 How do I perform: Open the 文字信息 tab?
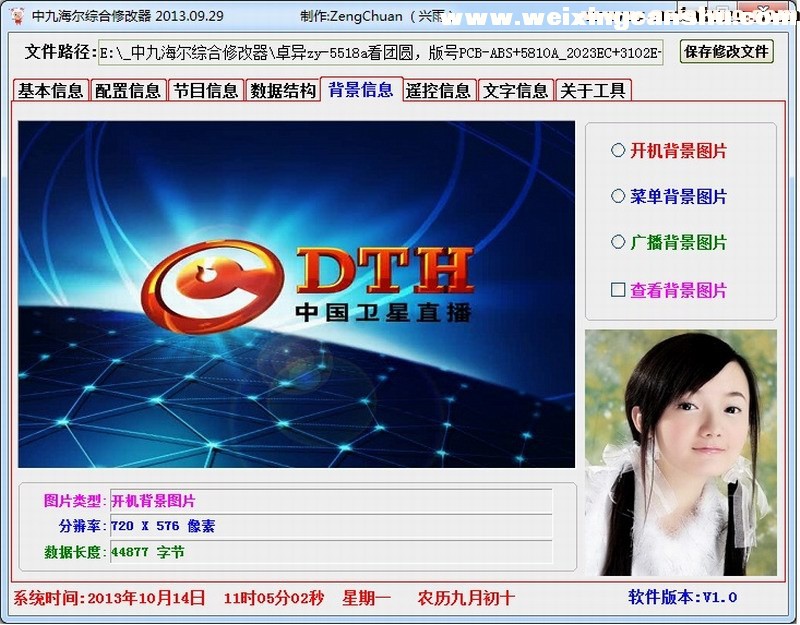coord(516,91)
